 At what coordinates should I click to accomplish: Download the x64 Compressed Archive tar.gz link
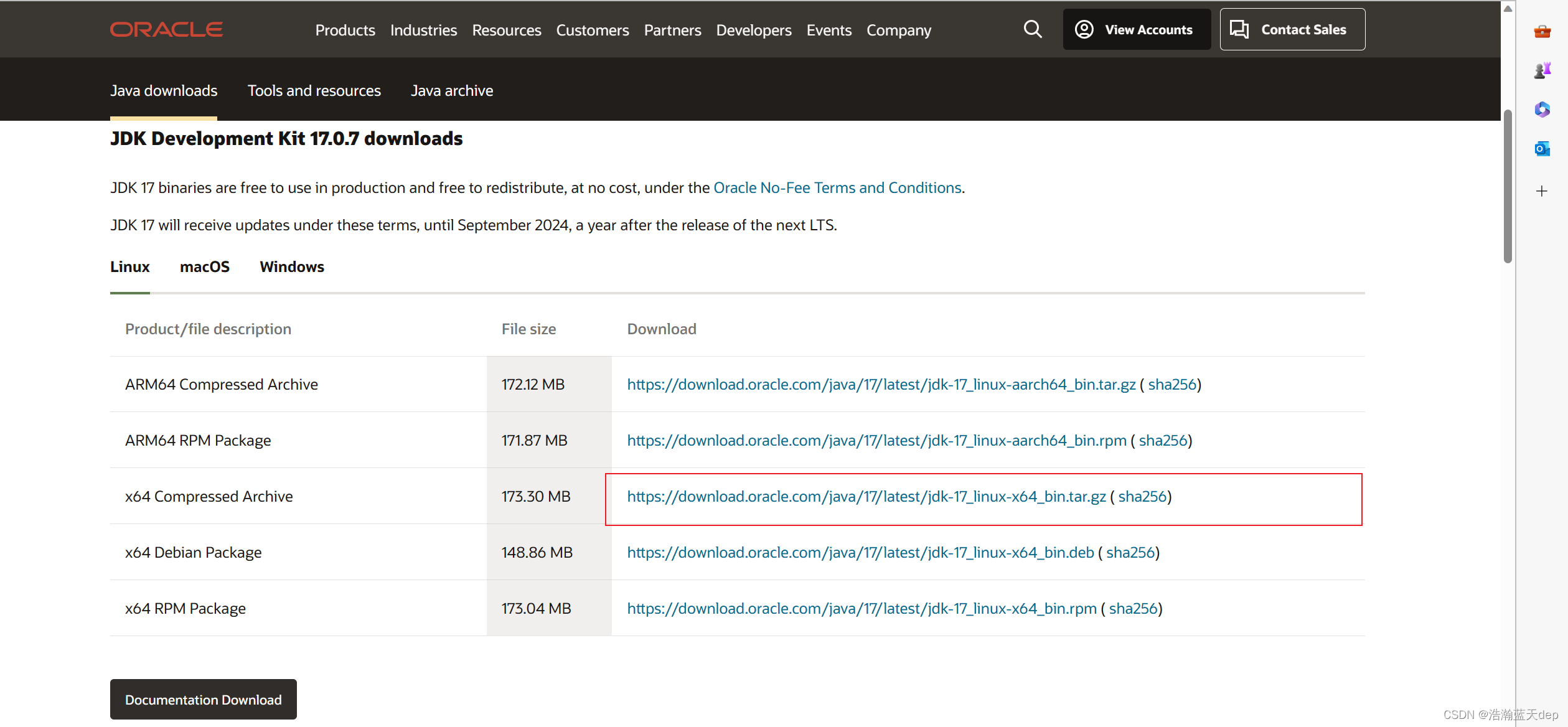pyautogui.click(x=866, y=497)
